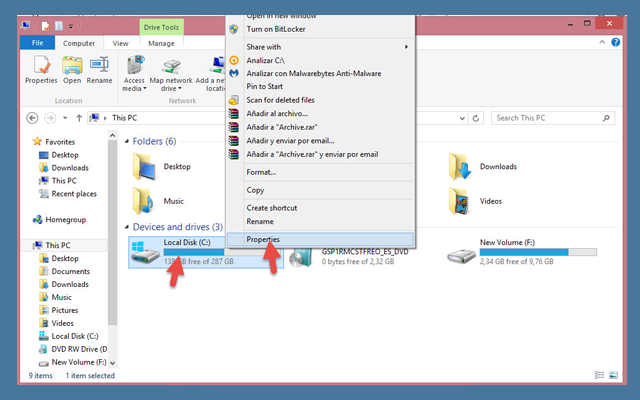Image resolution: width=640 pixels, height=400 pixels.
Task: Select Local Disk (C:) in sidebar tree
Action: point(74,336)
